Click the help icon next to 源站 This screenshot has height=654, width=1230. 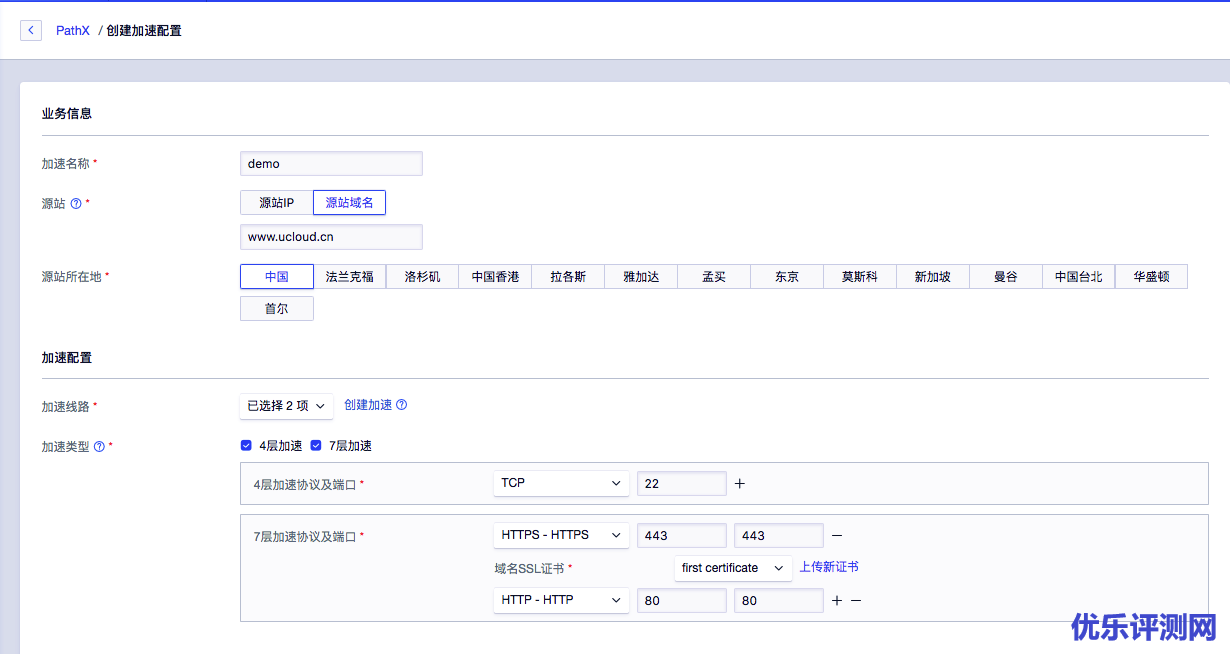[76, 204]
